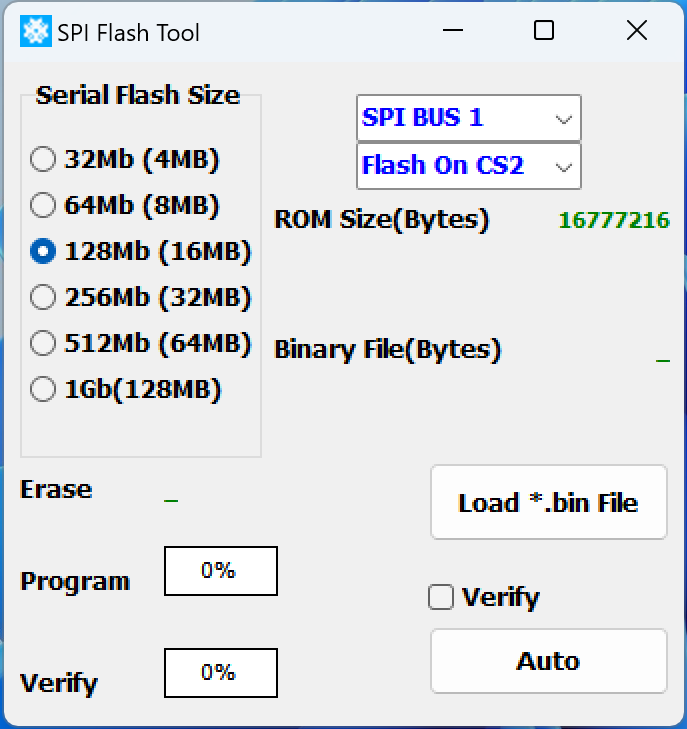Enable the Verify checkbox
The width and height of the screenshot is (687, 729).
(441, 598)
